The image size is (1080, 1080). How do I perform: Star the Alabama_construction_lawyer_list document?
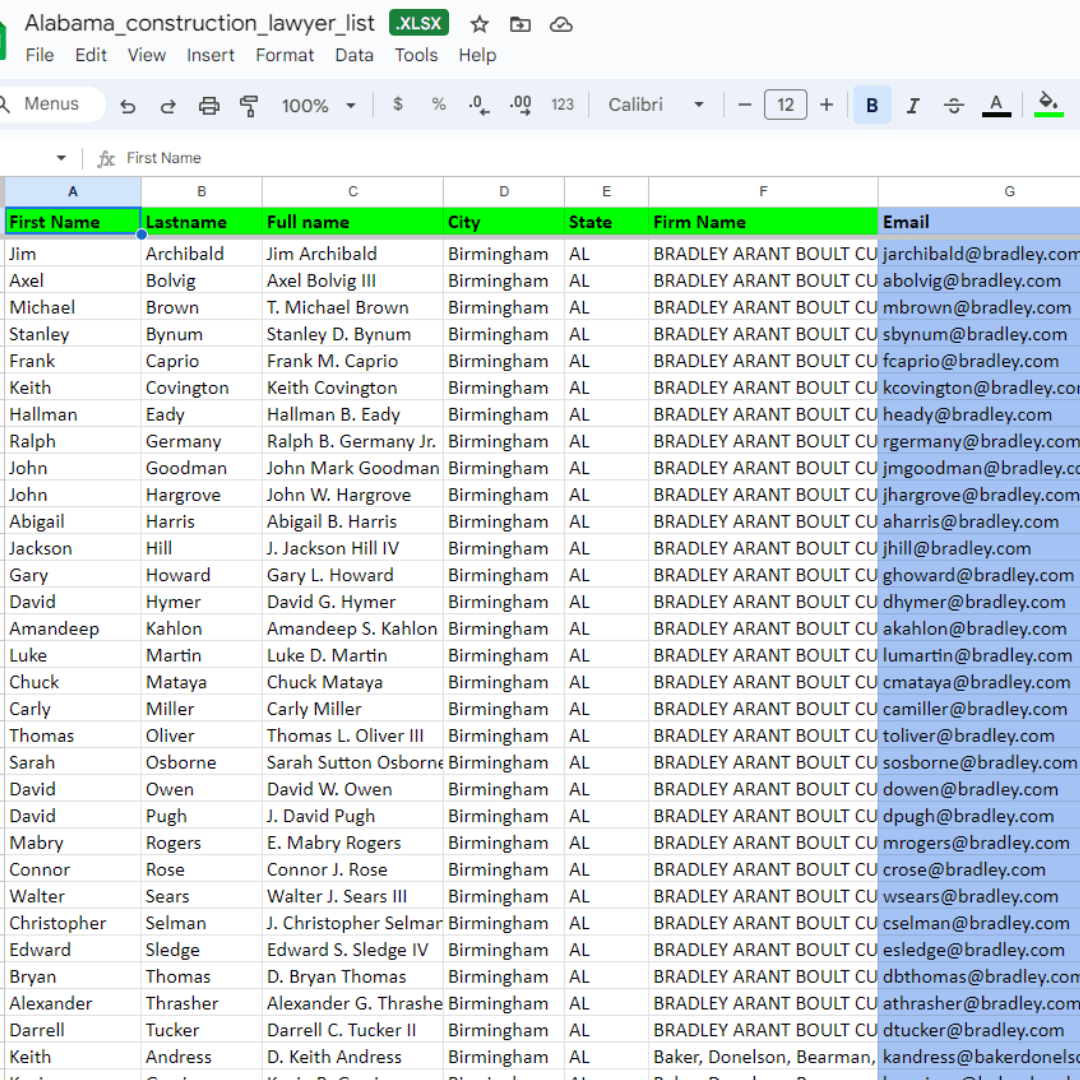click(x=480, y=24)
